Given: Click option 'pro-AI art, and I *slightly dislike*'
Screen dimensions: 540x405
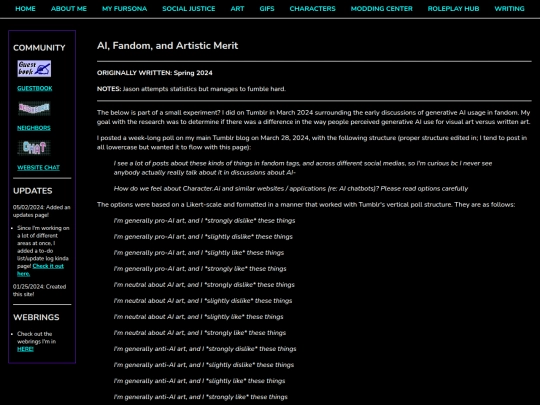Looking at the screenshot, I should coord(203,237).
